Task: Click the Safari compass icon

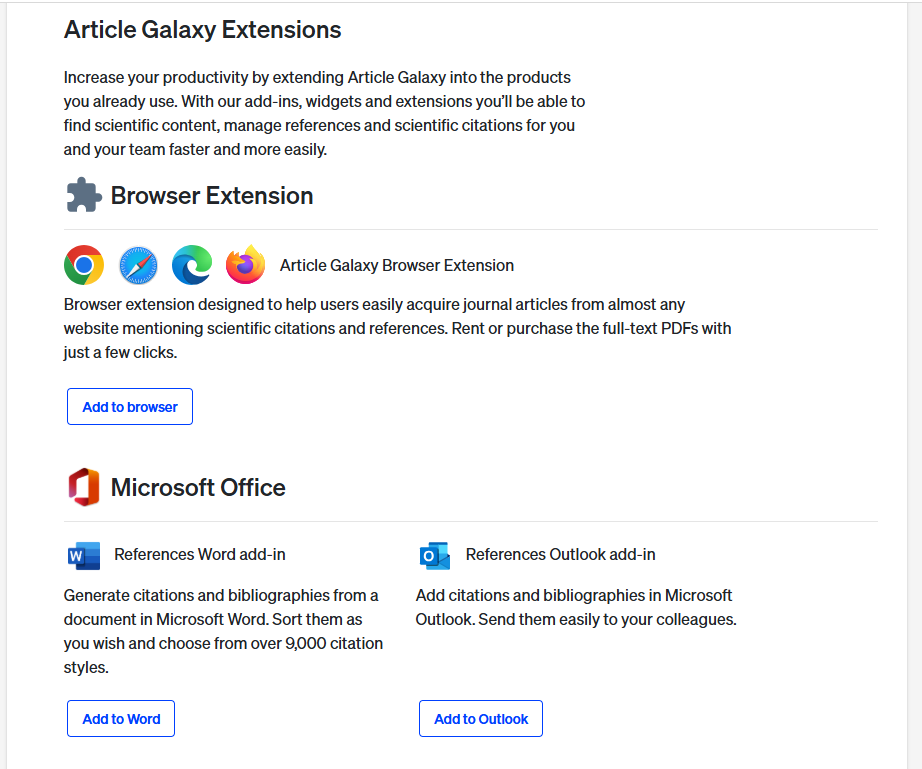Action: [x=138, y=265]
